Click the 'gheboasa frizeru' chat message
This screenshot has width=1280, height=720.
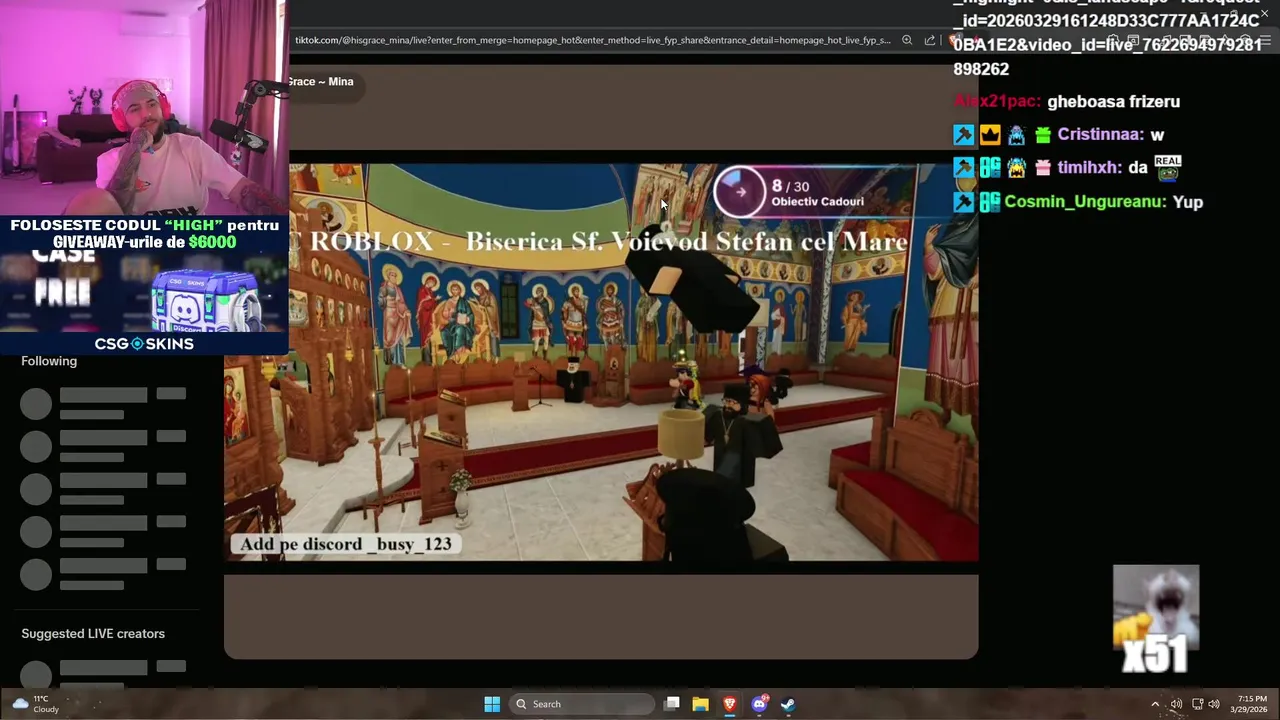pos(1113,102)
